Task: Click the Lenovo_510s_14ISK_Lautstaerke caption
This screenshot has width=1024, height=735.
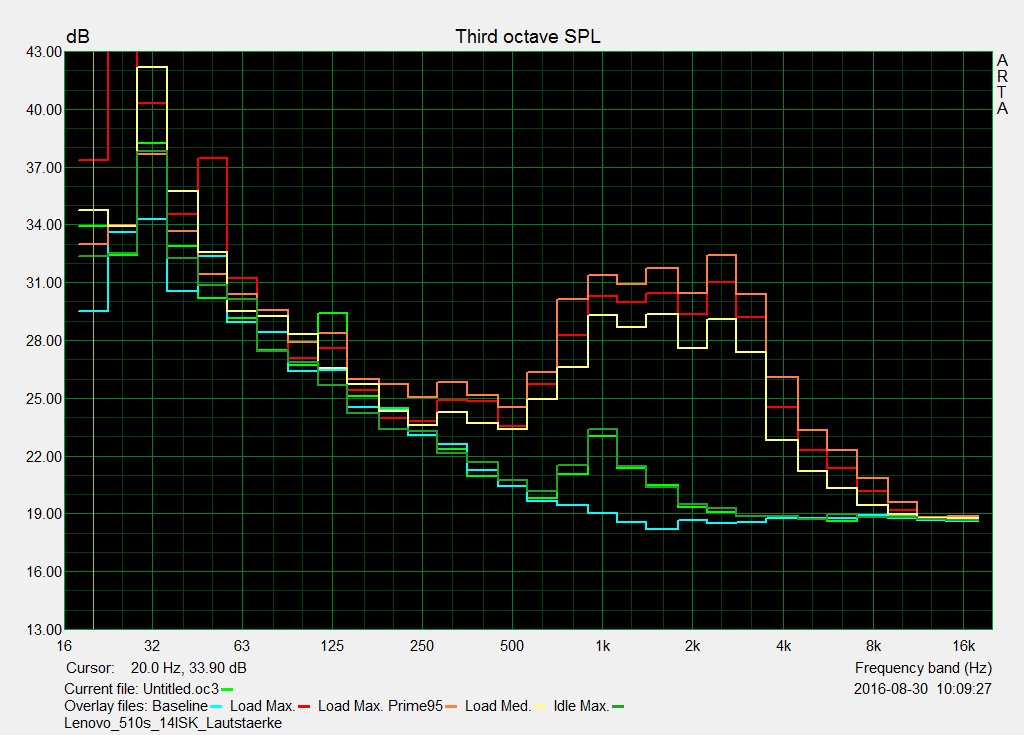Action: (173, 723)
